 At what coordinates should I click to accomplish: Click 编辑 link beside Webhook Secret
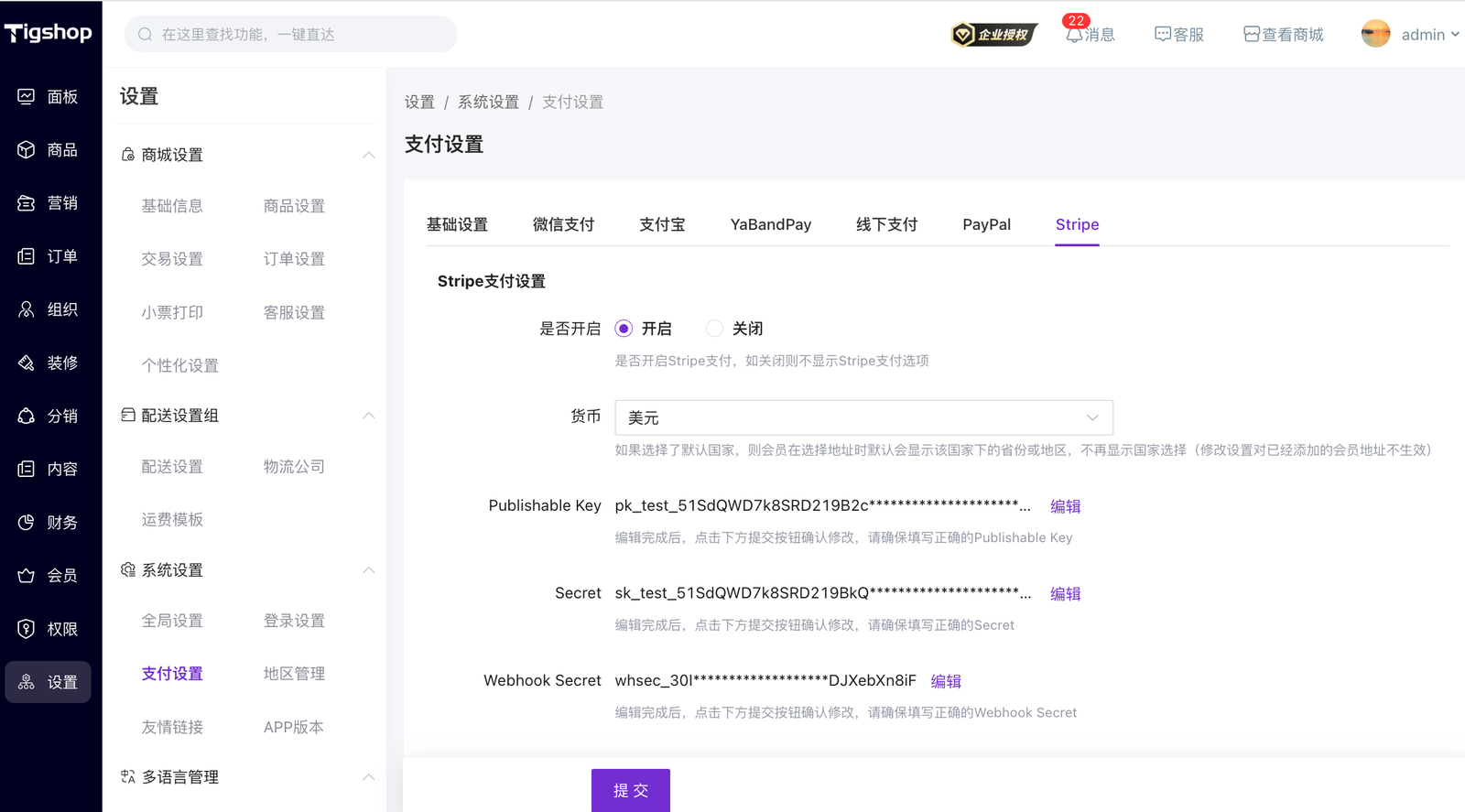click(x=946, y=681)
